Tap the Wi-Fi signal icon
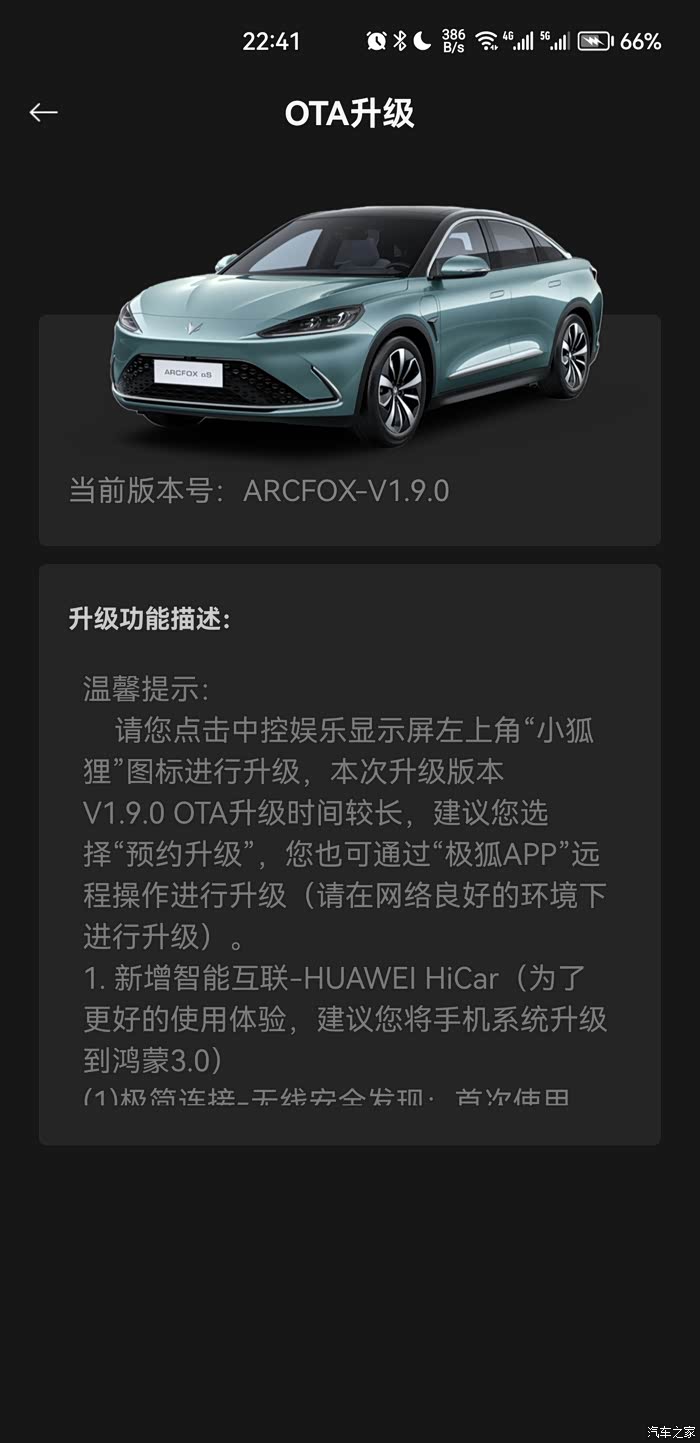The image size is (700, 1443). [486, 41]
